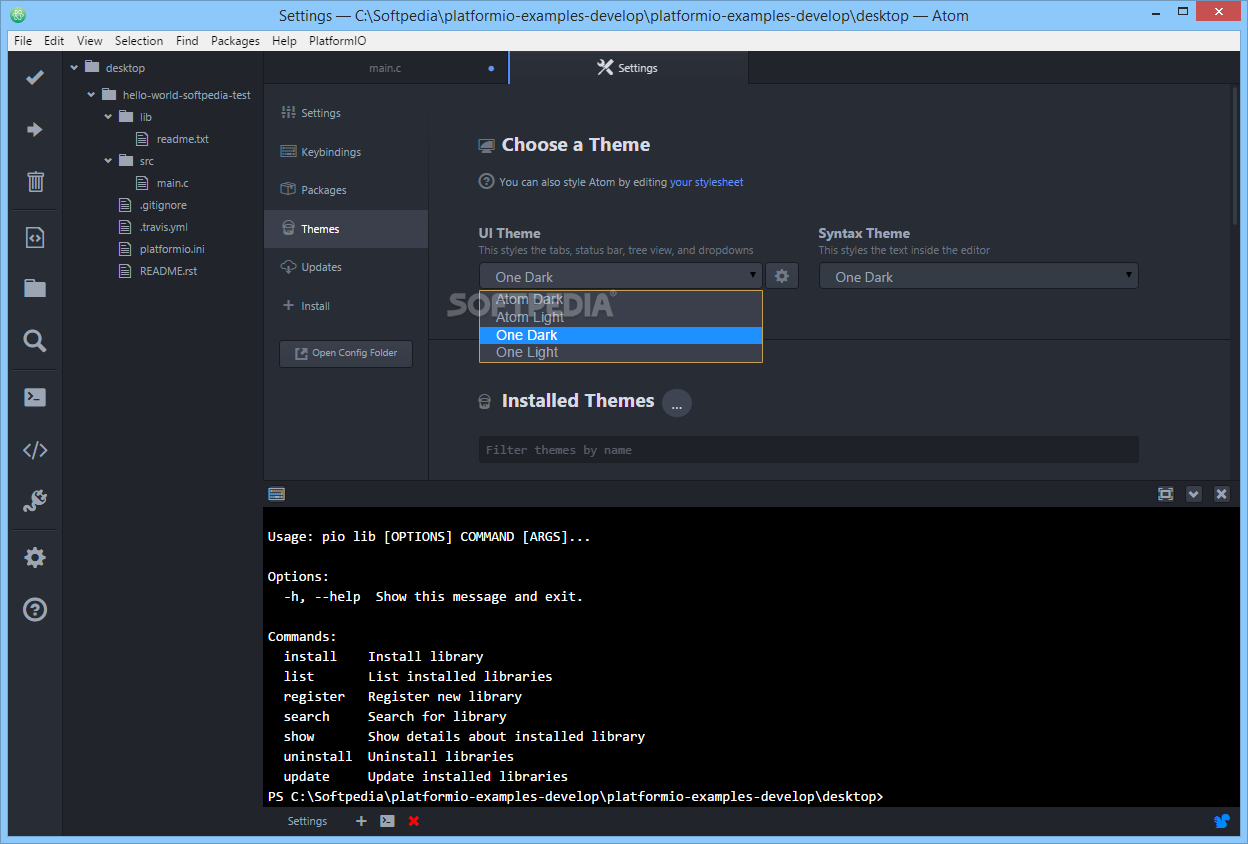1248x844 pixels.
Task: Select .gitignore in the tree
Action: point(163,205)
